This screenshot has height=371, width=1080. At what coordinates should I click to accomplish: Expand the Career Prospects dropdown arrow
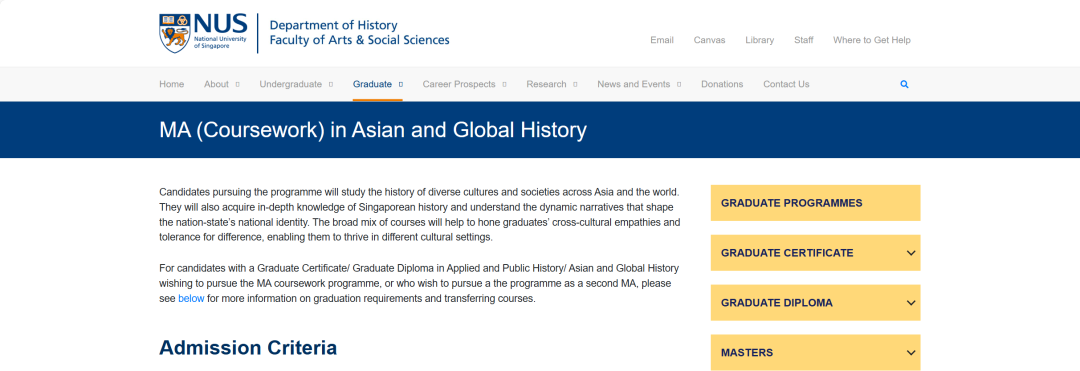504,85
